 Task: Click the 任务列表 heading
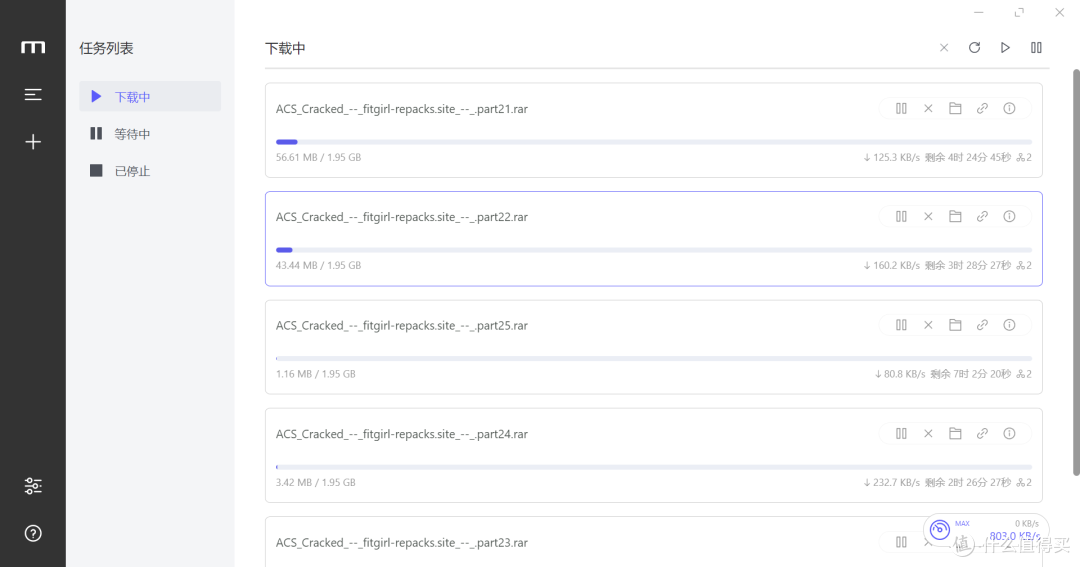pos(106,48)
